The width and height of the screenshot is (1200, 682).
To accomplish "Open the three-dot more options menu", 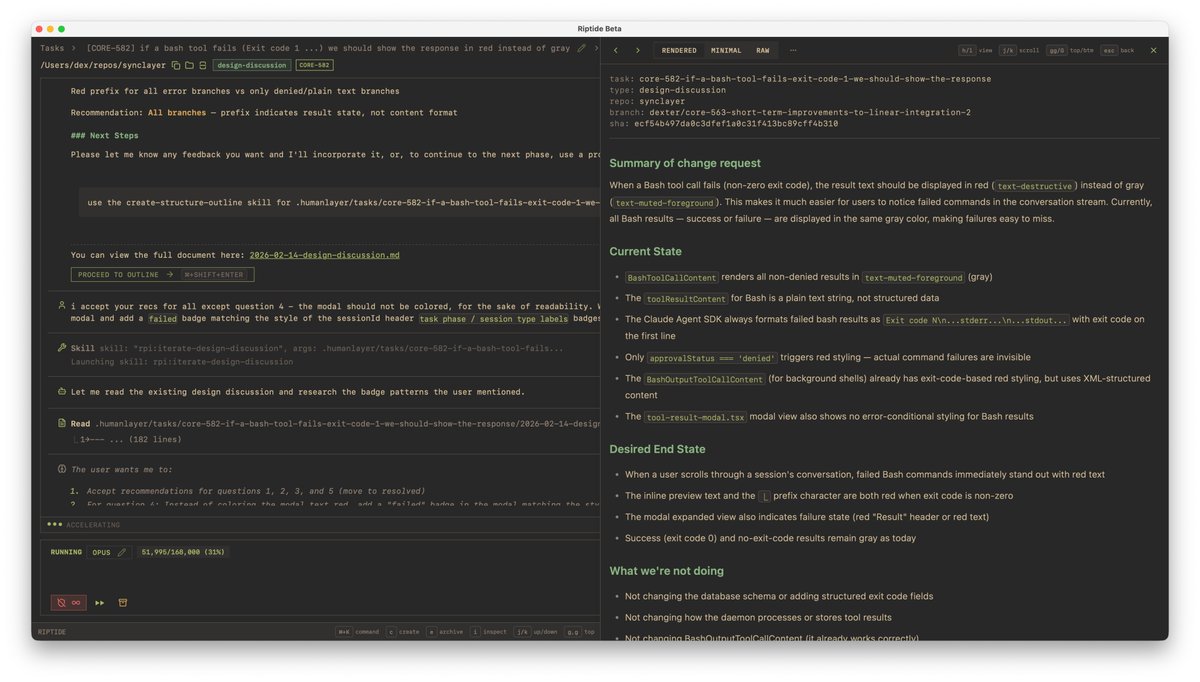I will point(793,50).
